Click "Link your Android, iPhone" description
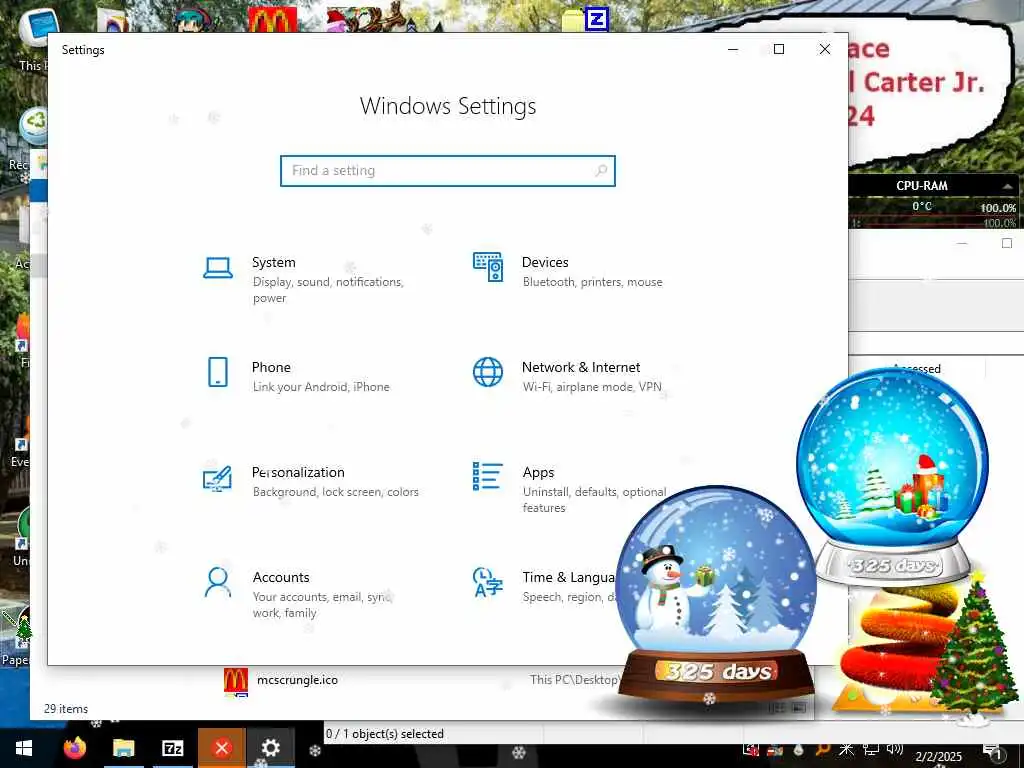Screen dimensions: 1024x768 [321, 387]
